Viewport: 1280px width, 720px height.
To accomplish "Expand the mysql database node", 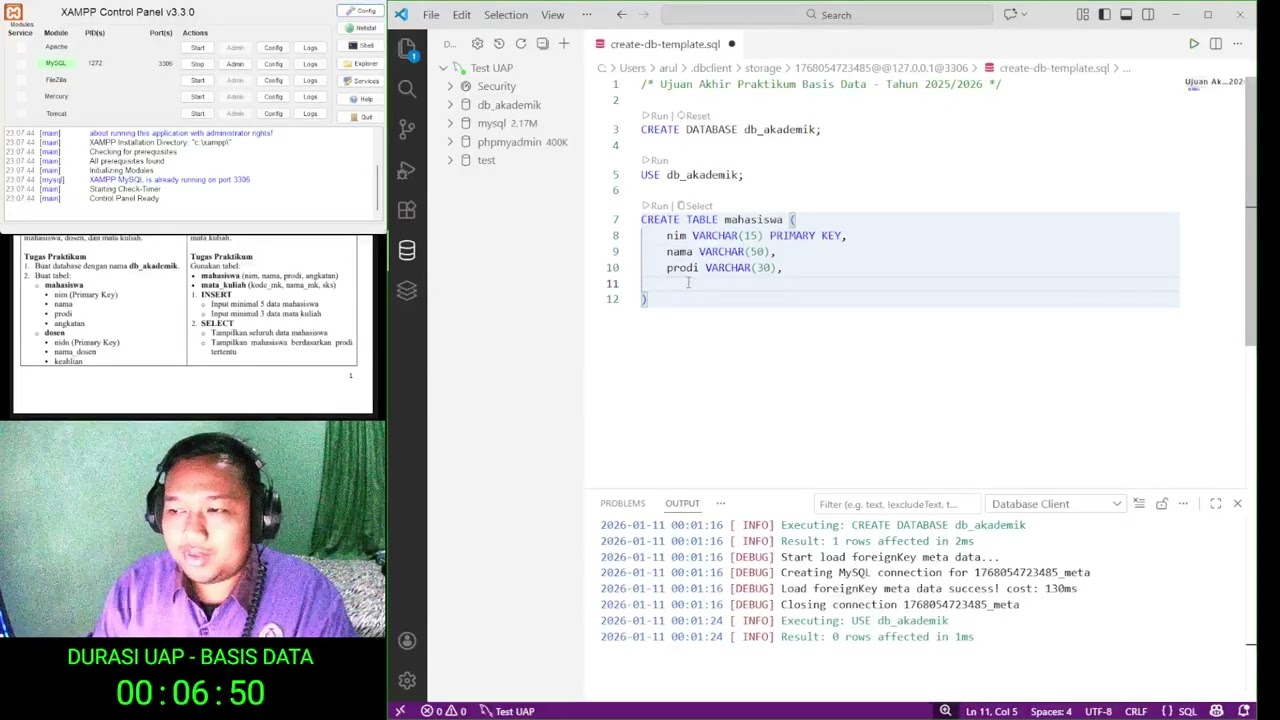I will coord(450,123).
